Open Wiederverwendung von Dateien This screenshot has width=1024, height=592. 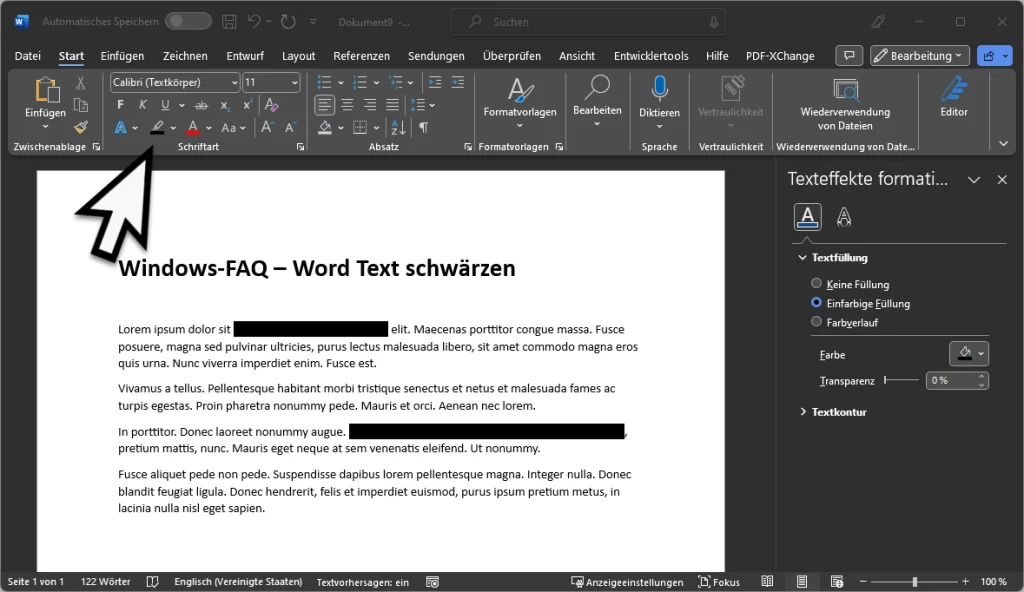tap(845, 103)
